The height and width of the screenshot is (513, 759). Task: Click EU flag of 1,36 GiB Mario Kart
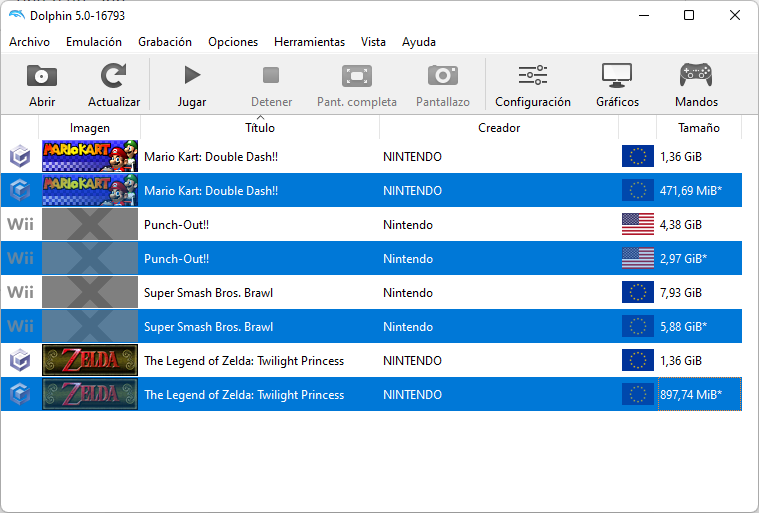(x=638, y=156)
